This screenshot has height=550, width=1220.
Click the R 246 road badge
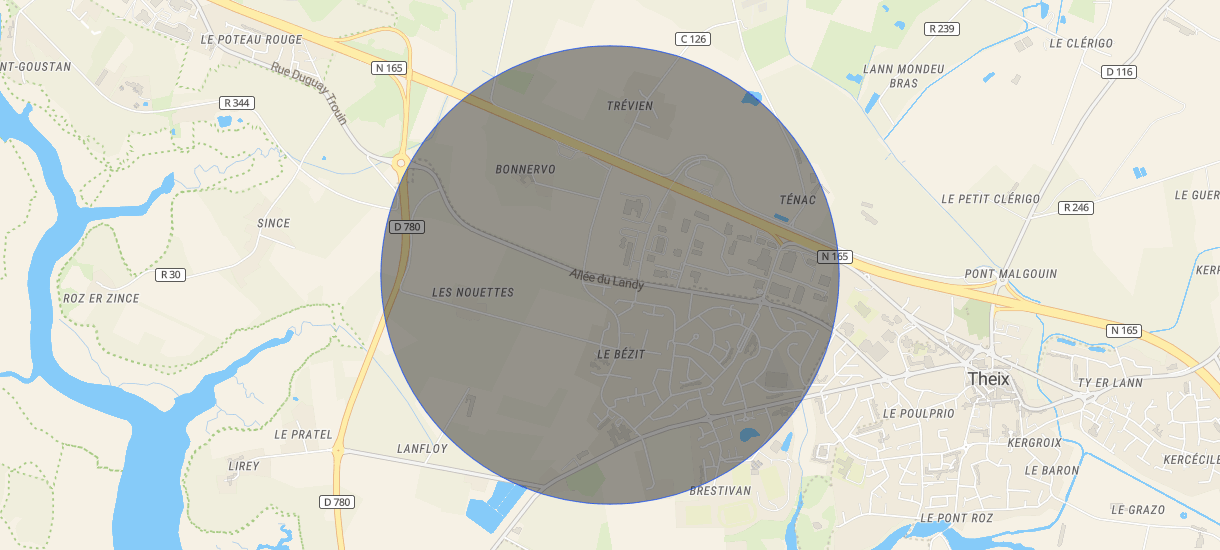[x=1076, y=208]
